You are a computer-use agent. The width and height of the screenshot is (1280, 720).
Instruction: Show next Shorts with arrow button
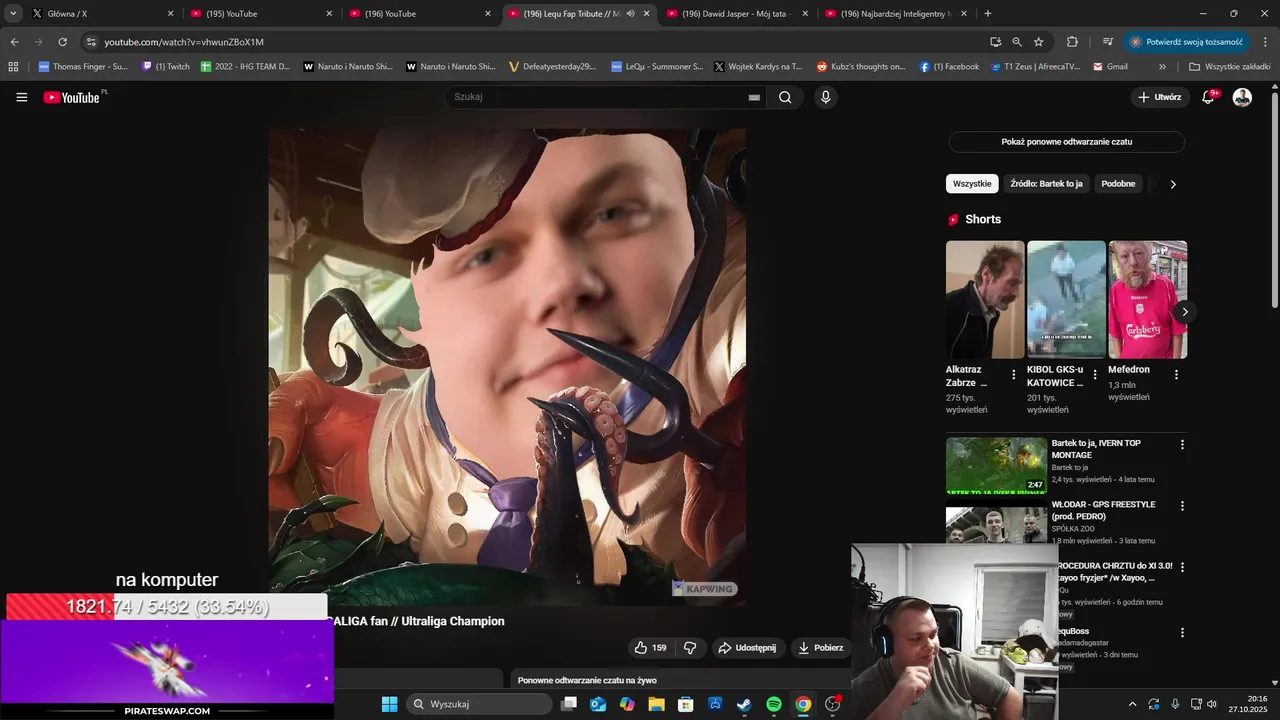point(1185,312)
